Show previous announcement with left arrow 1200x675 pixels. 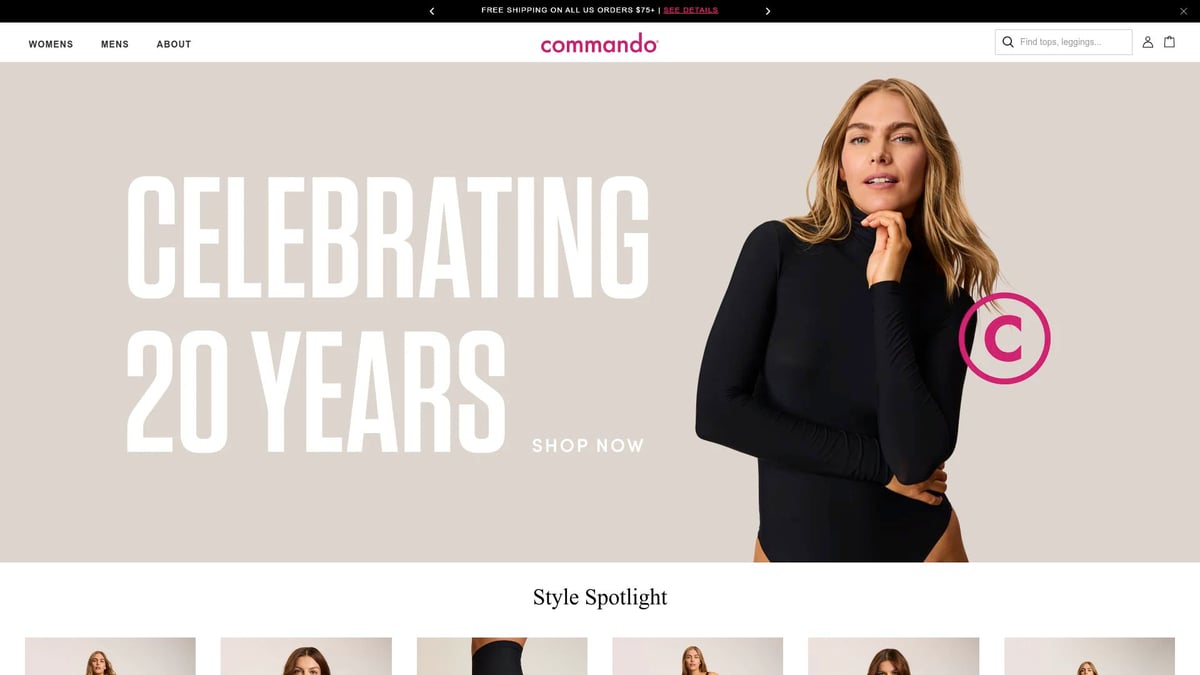(x=432, y=11)
